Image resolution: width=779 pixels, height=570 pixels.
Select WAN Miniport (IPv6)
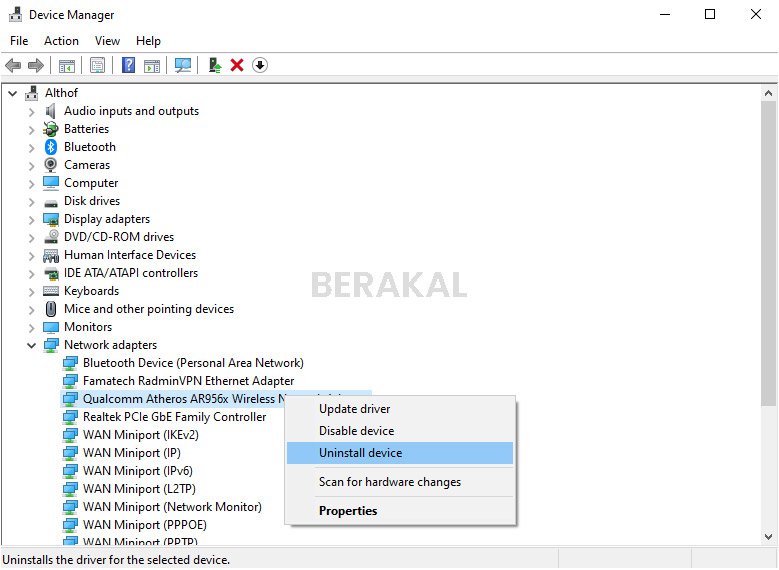[x=138, y=471]
